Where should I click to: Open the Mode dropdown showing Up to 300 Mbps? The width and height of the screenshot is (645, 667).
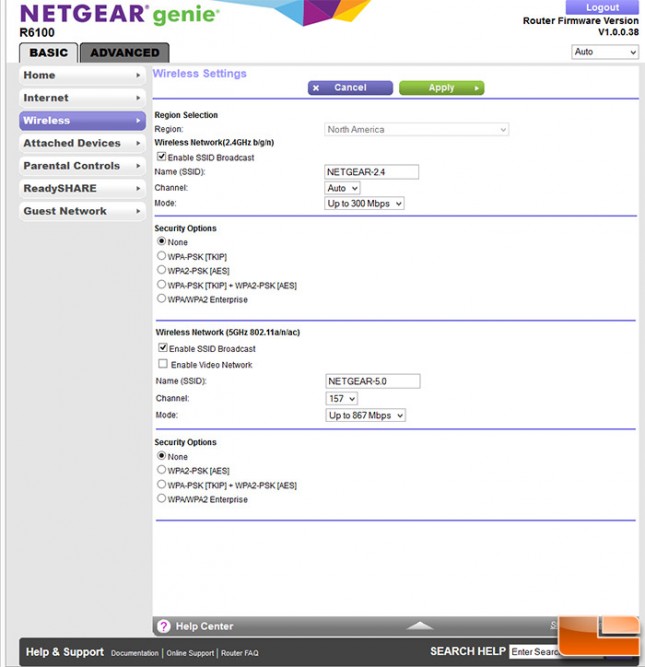coord(364,203)
